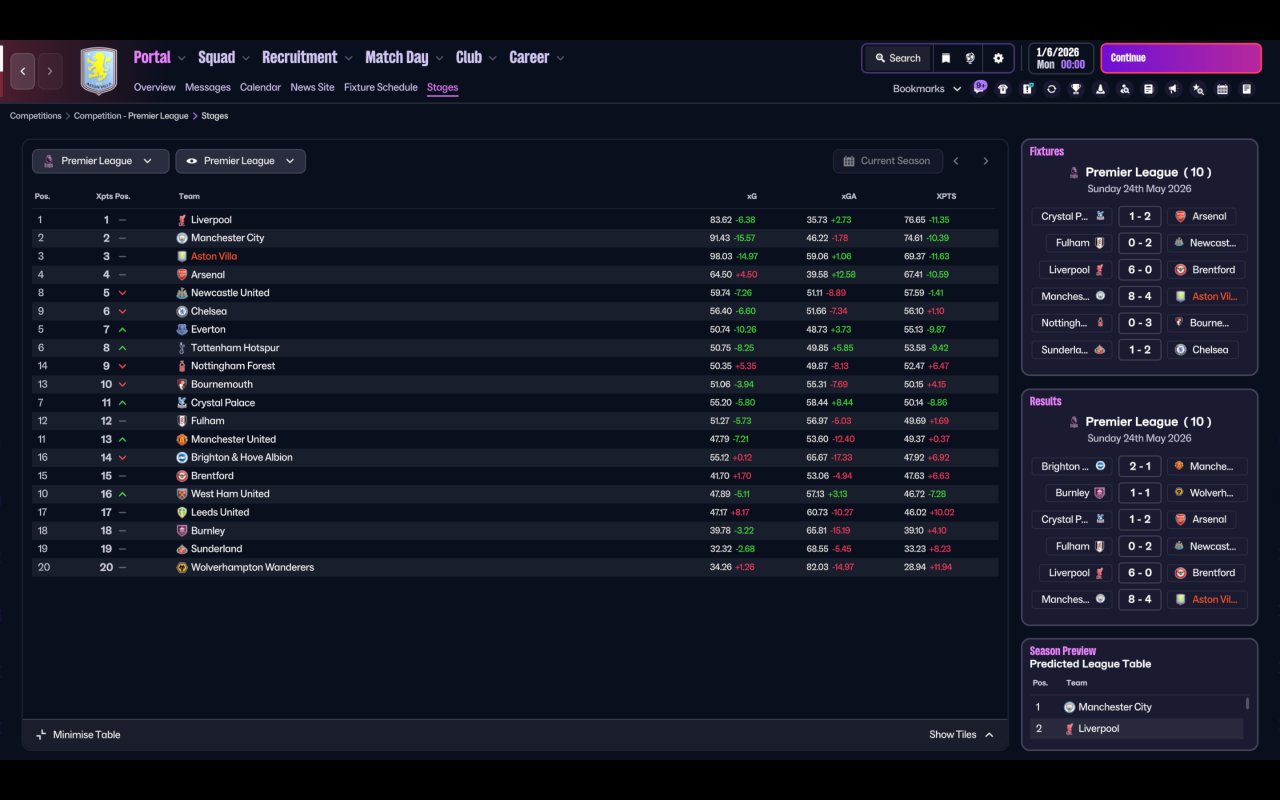1280x800 pixels.
Task: Open the calendar icon bookmark shortcut
Action: coord(1222,89)
